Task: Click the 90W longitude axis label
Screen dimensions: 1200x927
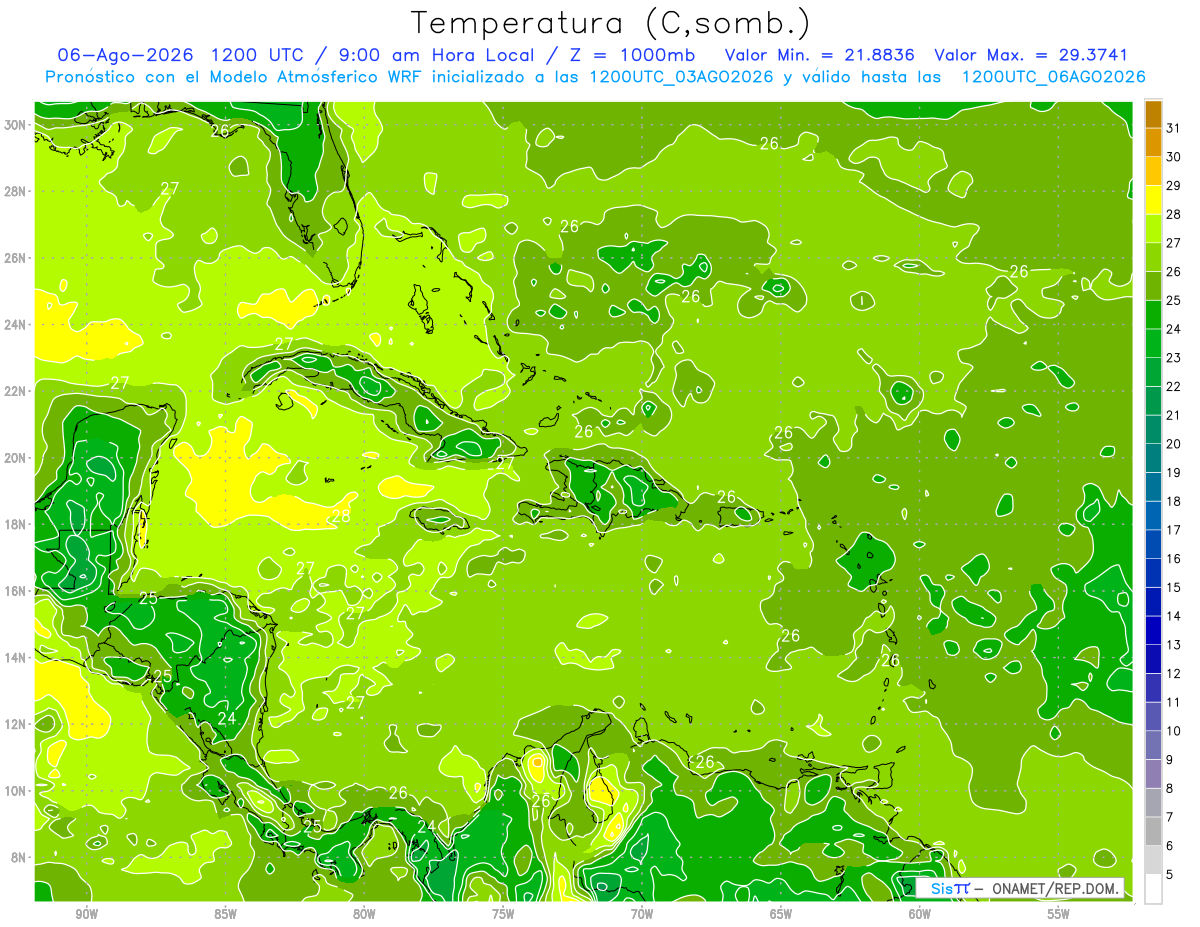Action: tap(86, 914)
